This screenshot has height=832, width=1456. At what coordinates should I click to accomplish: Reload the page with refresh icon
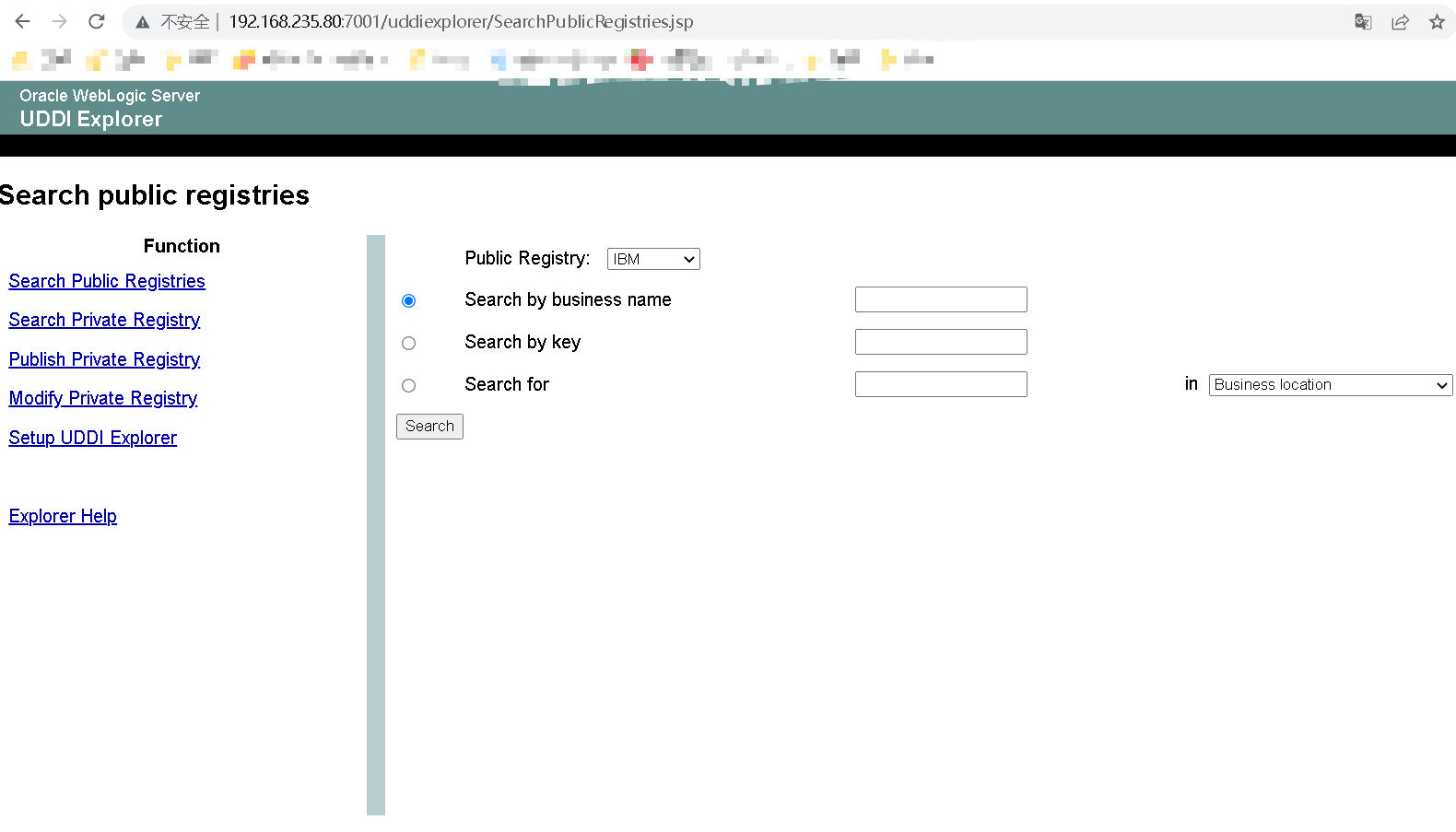97,21
